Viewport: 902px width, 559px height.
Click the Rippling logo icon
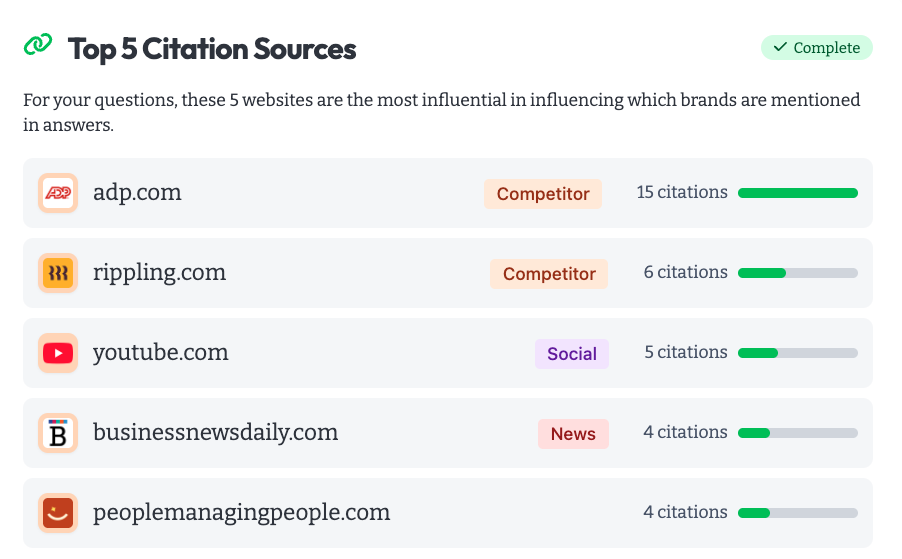[x=58, y=273]
